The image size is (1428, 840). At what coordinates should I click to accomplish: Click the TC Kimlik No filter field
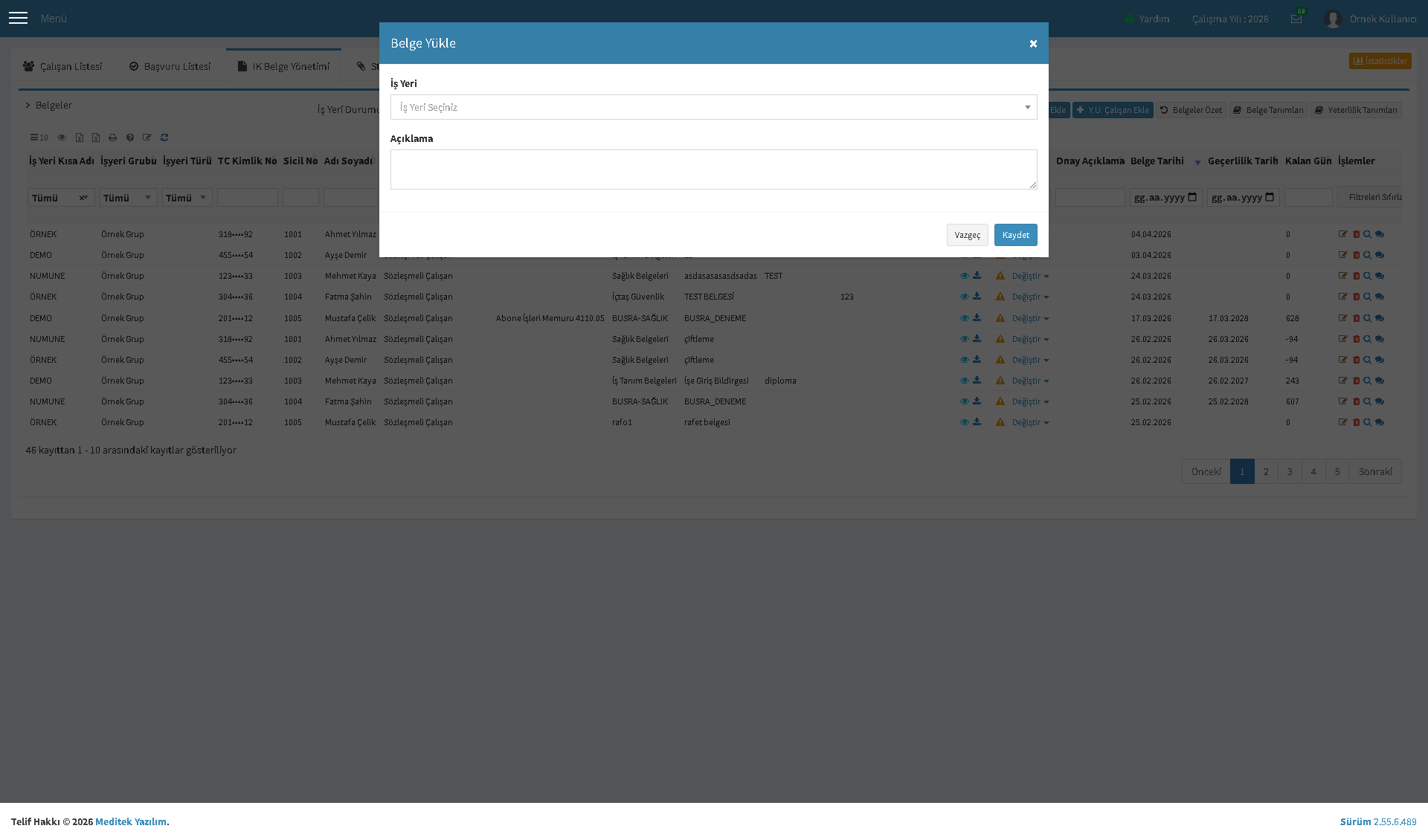pos(247,198)
